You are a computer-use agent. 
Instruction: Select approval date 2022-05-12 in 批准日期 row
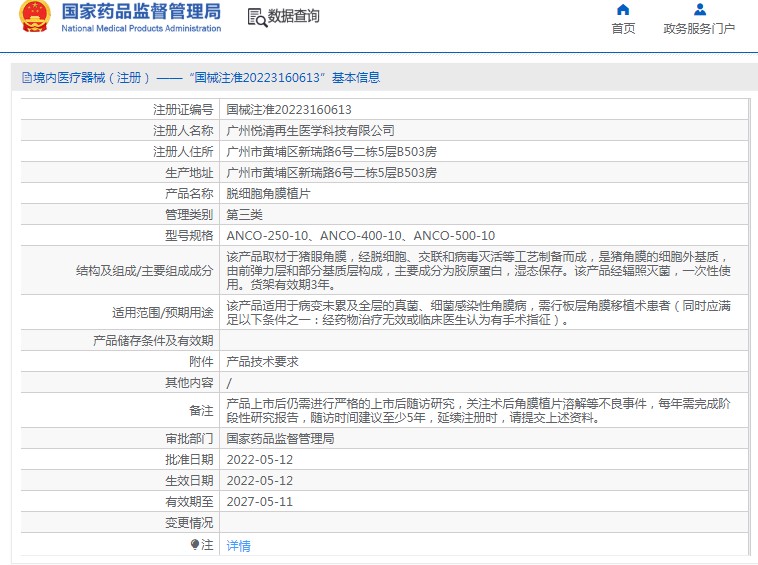pyautogui.click(x=260, y=460)
